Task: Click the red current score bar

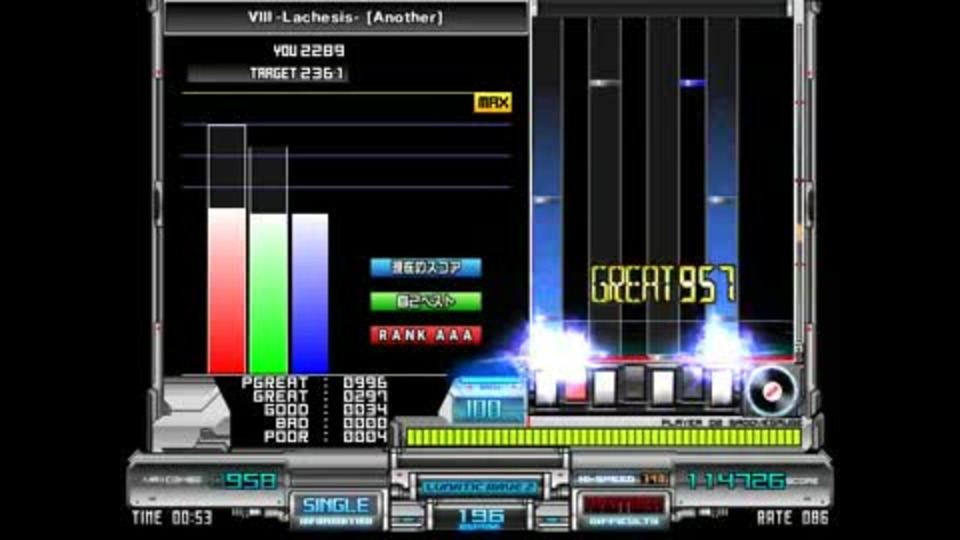Action: pos(227,290)
